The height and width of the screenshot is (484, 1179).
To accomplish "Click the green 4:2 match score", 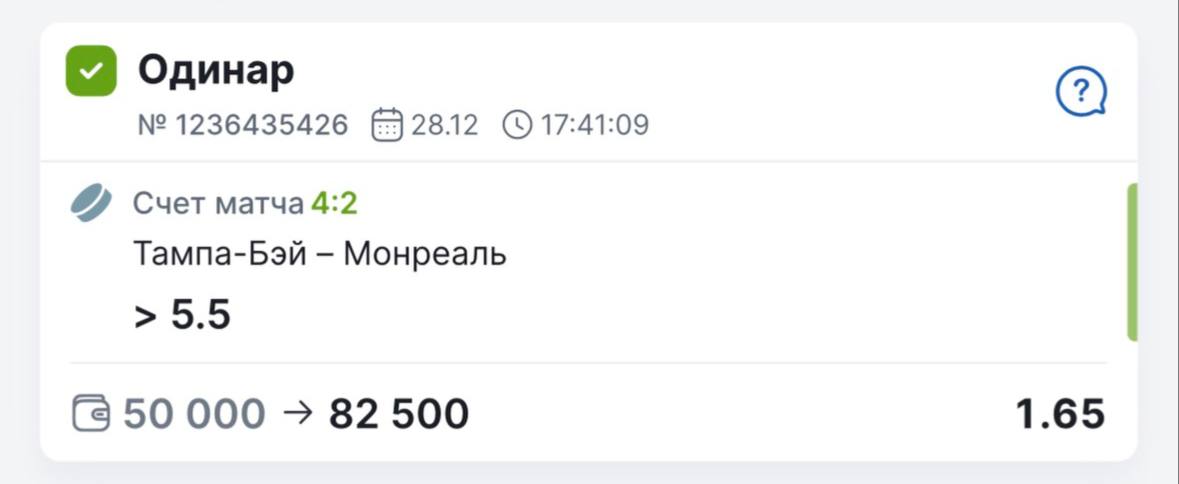I will tap(334, 204).
